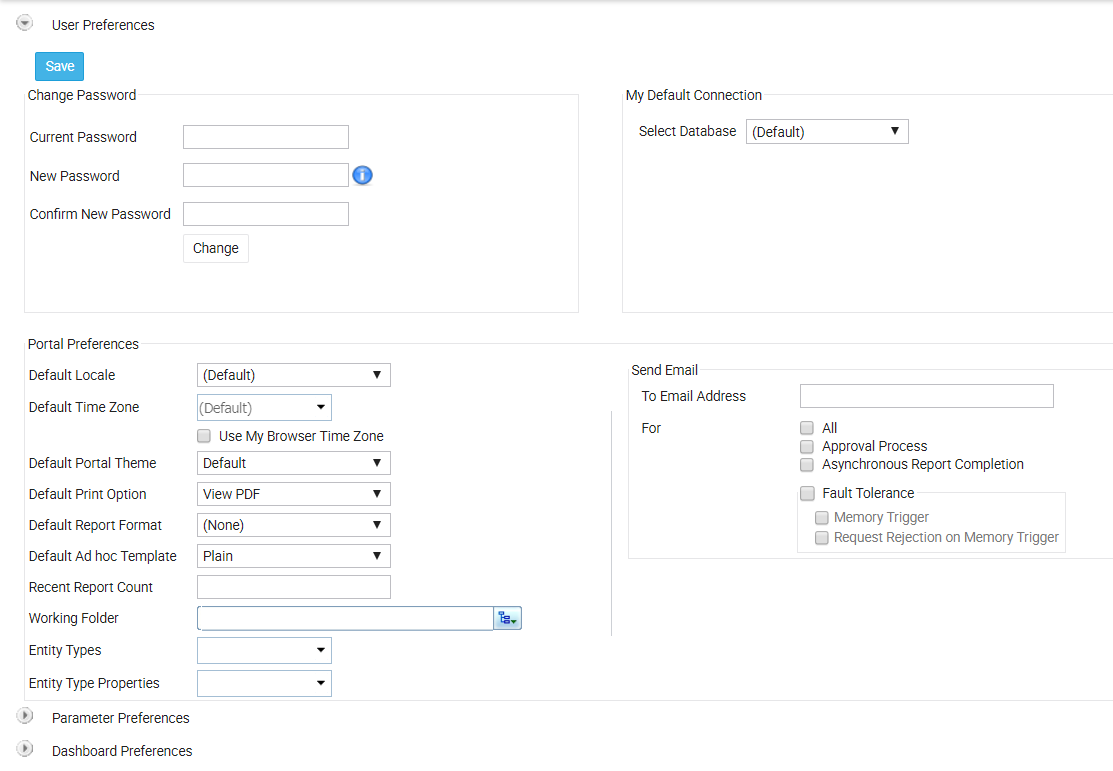Click the Change password button
This screenshot has width=1113, height=771.
(215, 248)
